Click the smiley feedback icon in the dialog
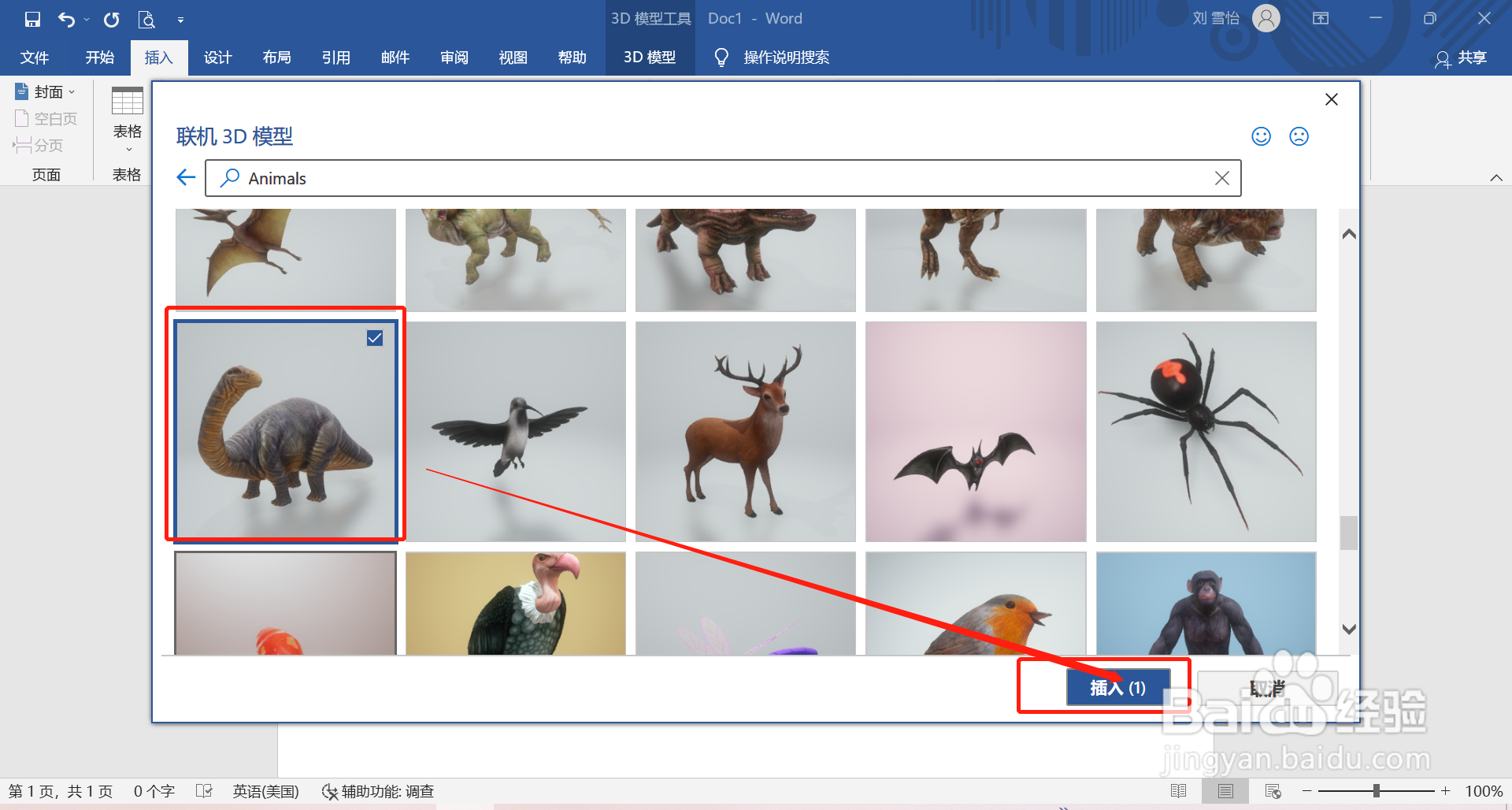Image resolution: width=1512 pixels, height=810 pixels. pyautogui.click(x=1261, y=136)
